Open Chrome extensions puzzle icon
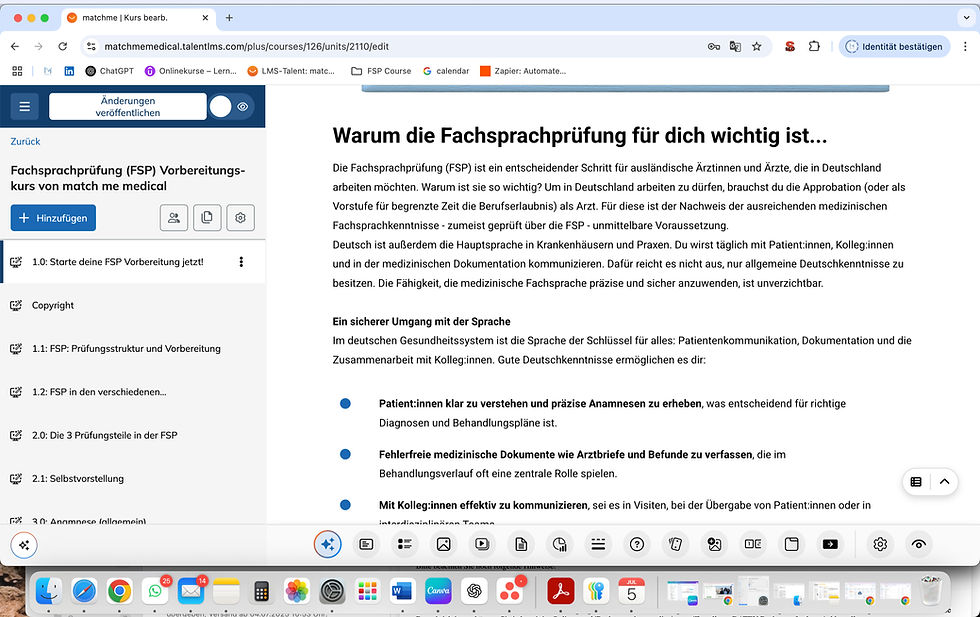980x617 pixels. click(x=814, y=46)
